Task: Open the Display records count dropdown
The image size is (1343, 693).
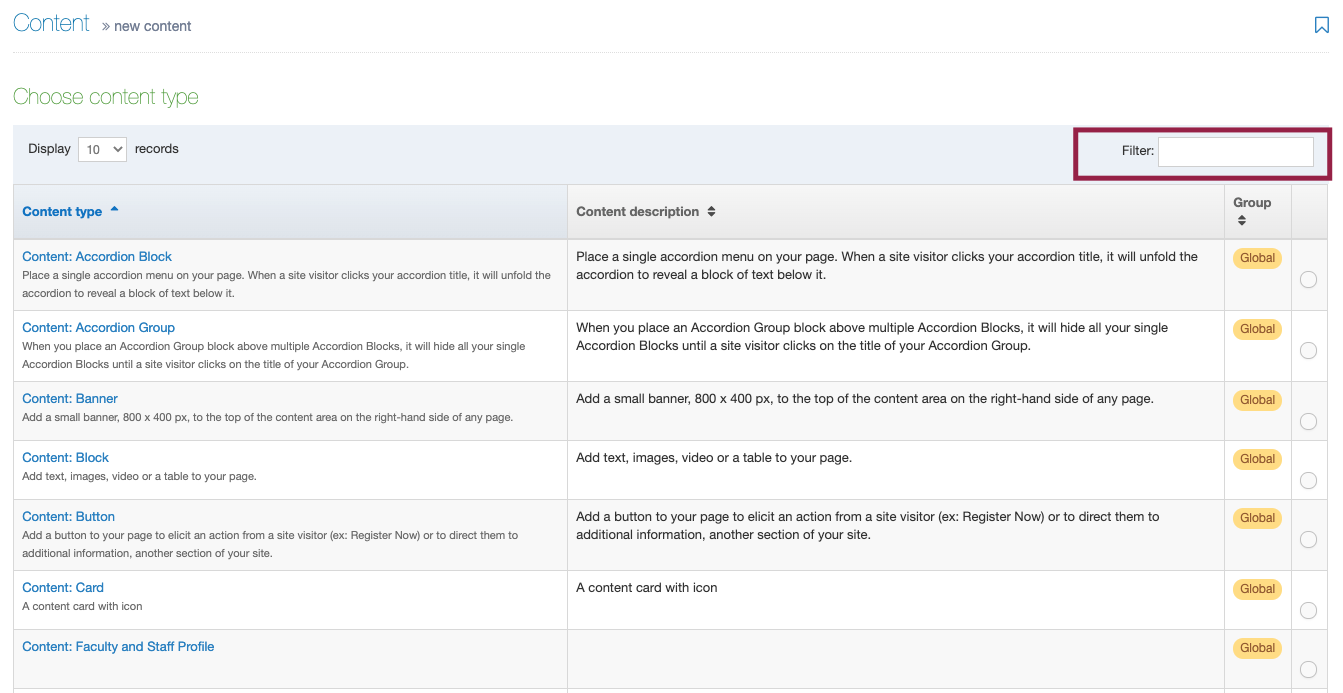Action: point(102,149)
